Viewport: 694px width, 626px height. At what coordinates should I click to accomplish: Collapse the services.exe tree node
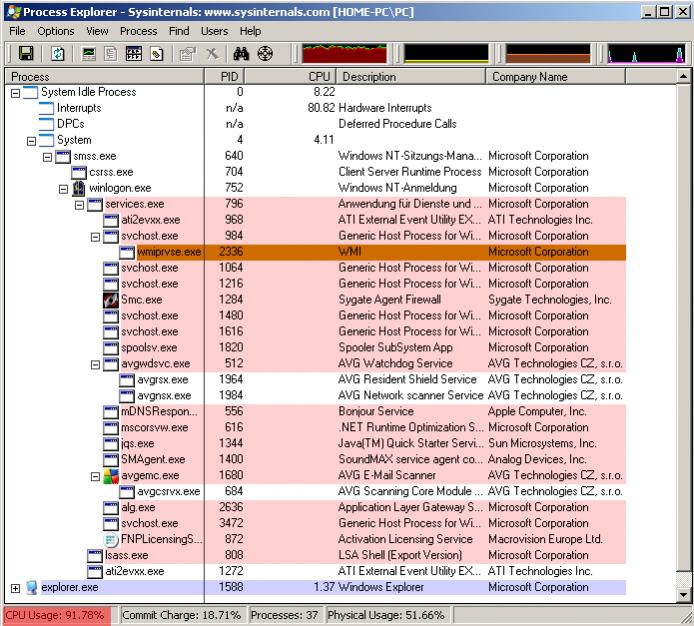pos(79,205)
